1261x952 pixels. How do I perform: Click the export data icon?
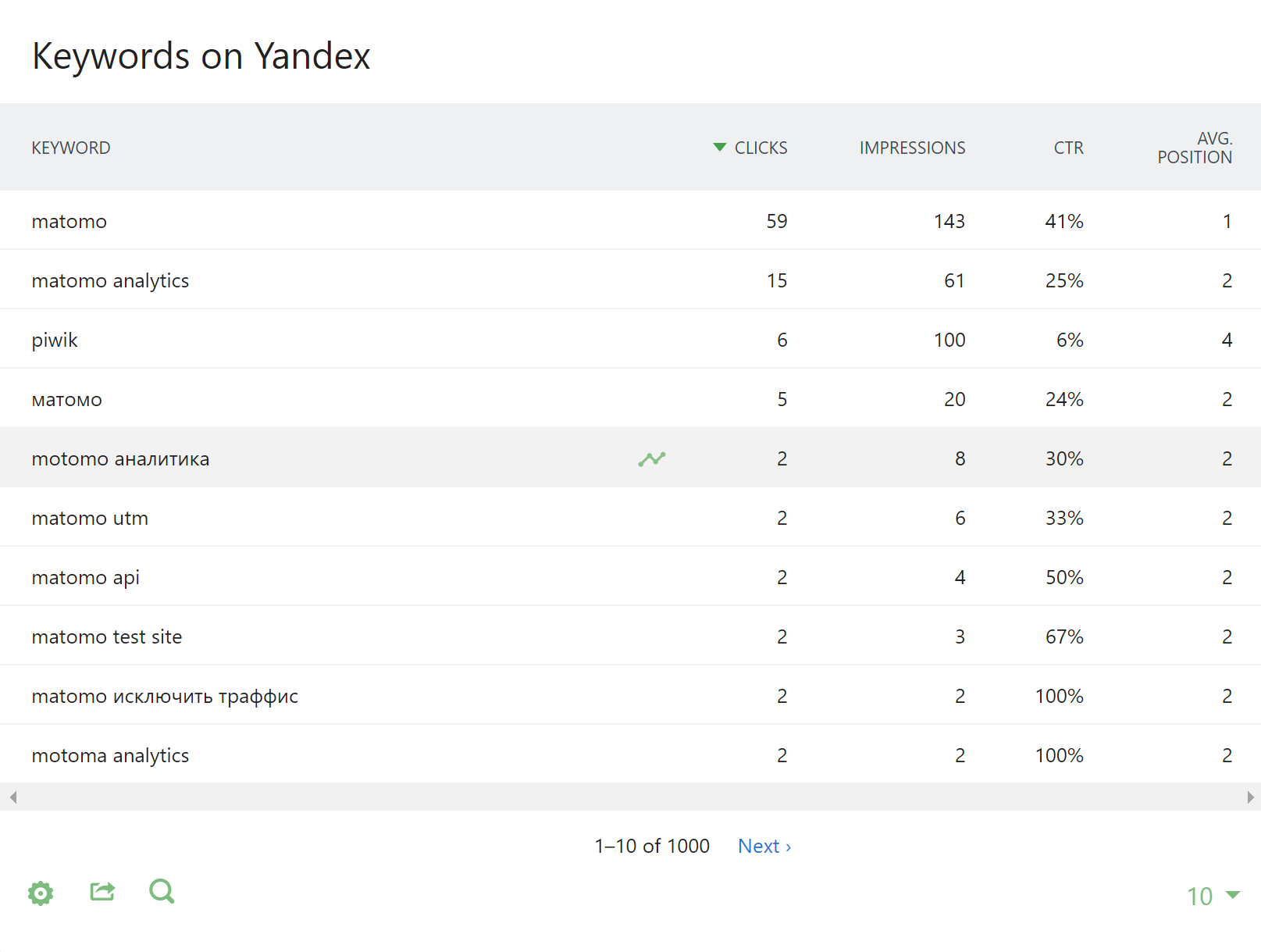click(x=102, y=892)
